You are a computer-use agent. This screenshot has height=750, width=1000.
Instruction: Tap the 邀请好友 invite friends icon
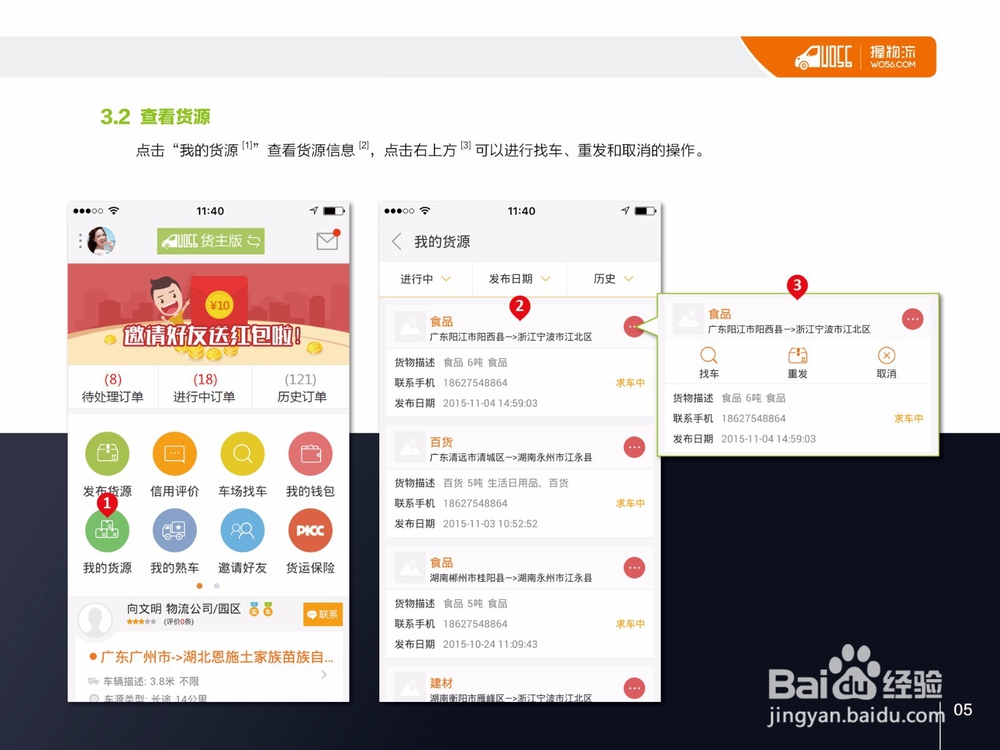click(242, 530)
